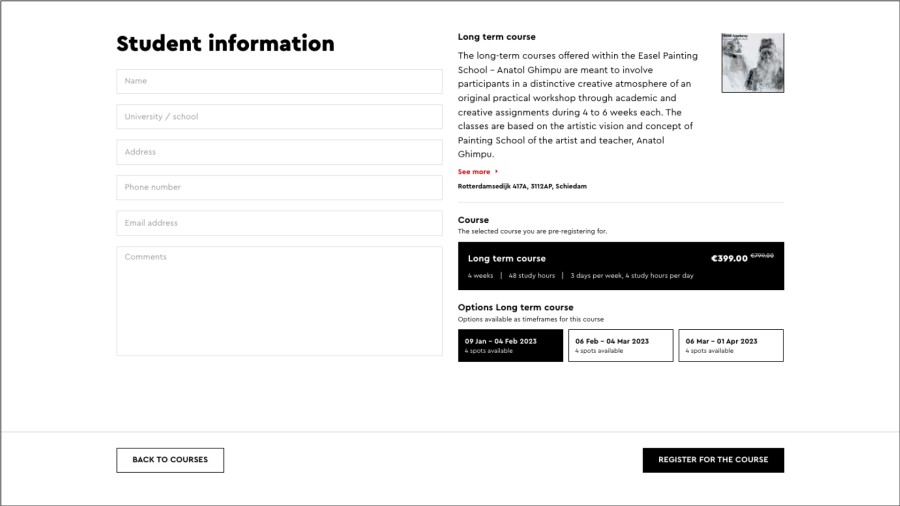Pick the 06 Mar – 01 Apr 2023 timeframe
Screen dimensions: 900x506
pyautogui.click(x=730, y=345)
